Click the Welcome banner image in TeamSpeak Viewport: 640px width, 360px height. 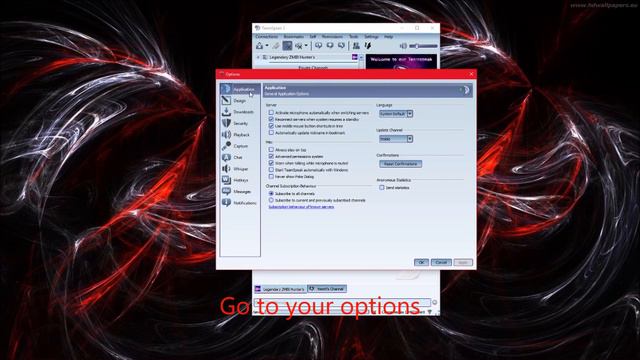[x=401, y=61]
